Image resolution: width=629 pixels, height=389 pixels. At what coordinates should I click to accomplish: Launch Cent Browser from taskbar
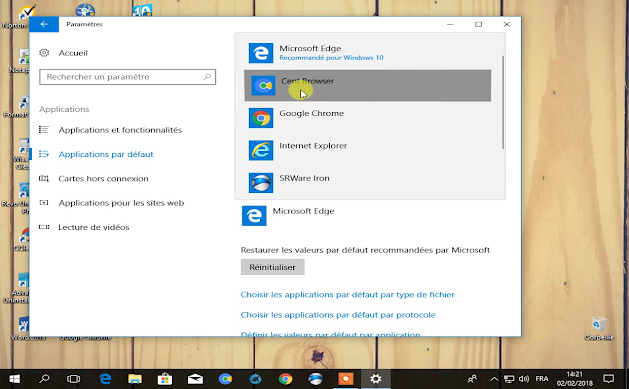pyautogui.click(x=225, y=379)
